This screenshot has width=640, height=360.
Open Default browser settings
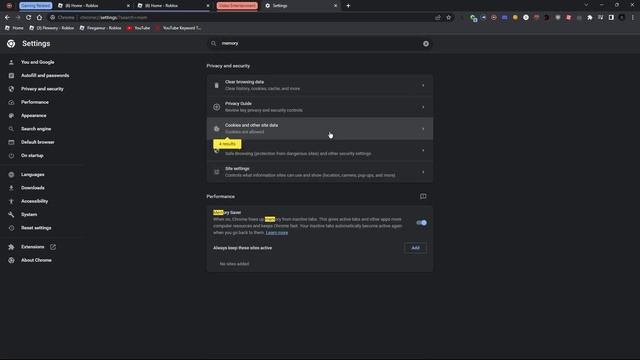(38, 142)
